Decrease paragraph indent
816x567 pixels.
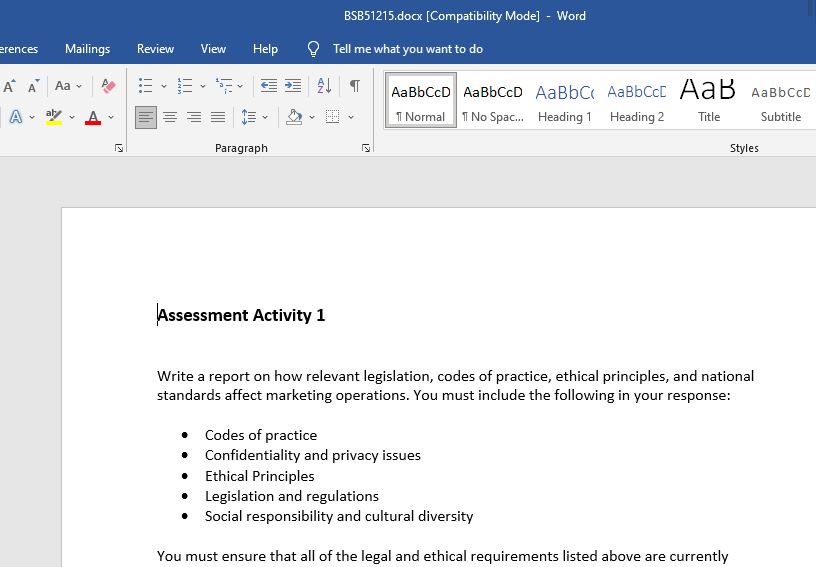[x=269, y=86]
